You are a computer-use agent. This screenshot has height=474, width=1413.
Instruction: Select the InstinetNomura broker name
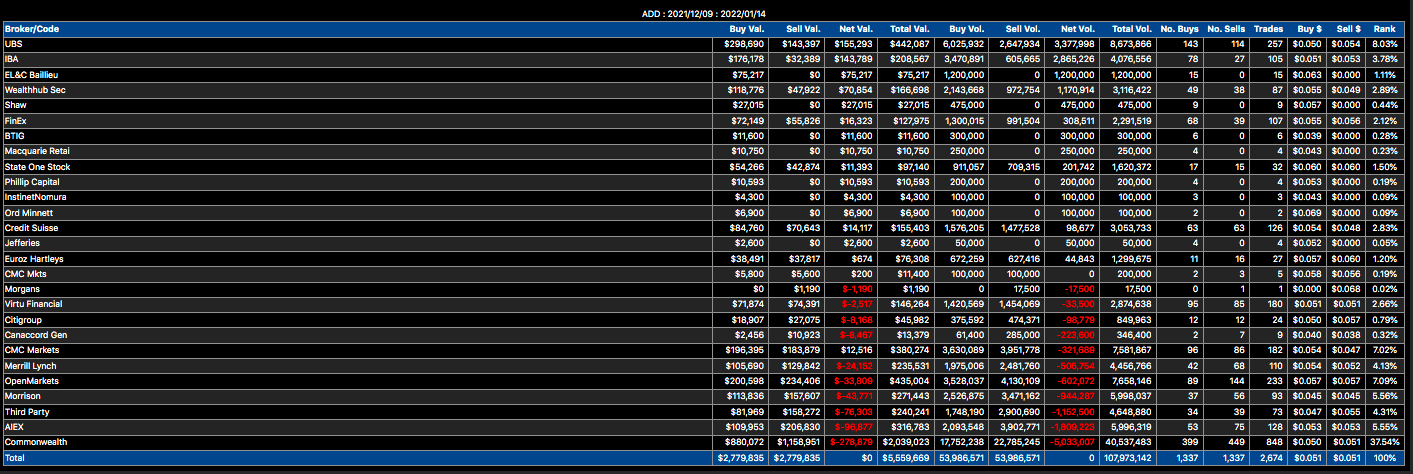(35, 197)
